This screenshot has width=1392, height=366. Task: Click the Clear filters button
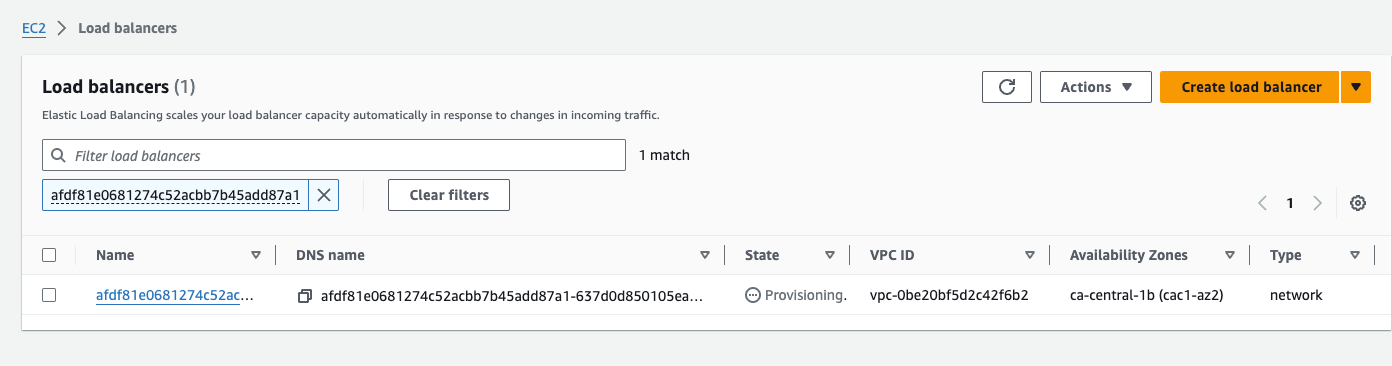(449, 195)
